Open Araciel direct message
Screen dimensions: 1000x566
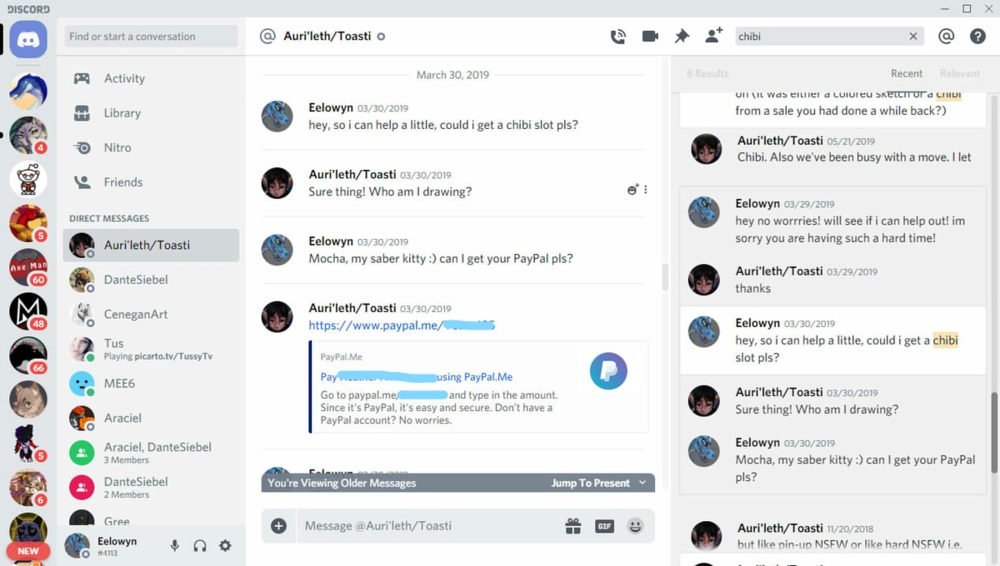point(151,418)
